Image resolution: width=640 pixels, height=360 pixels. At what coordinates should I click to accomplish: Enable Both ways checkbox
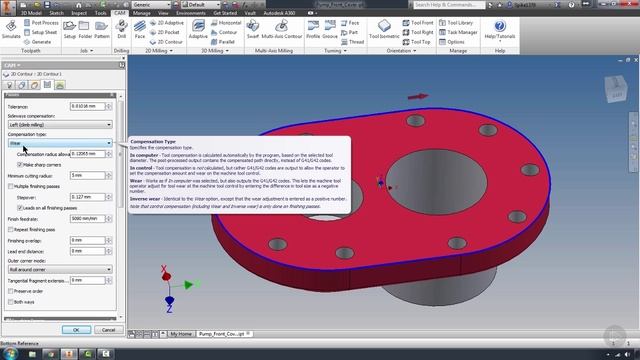[x=11, y=302]
